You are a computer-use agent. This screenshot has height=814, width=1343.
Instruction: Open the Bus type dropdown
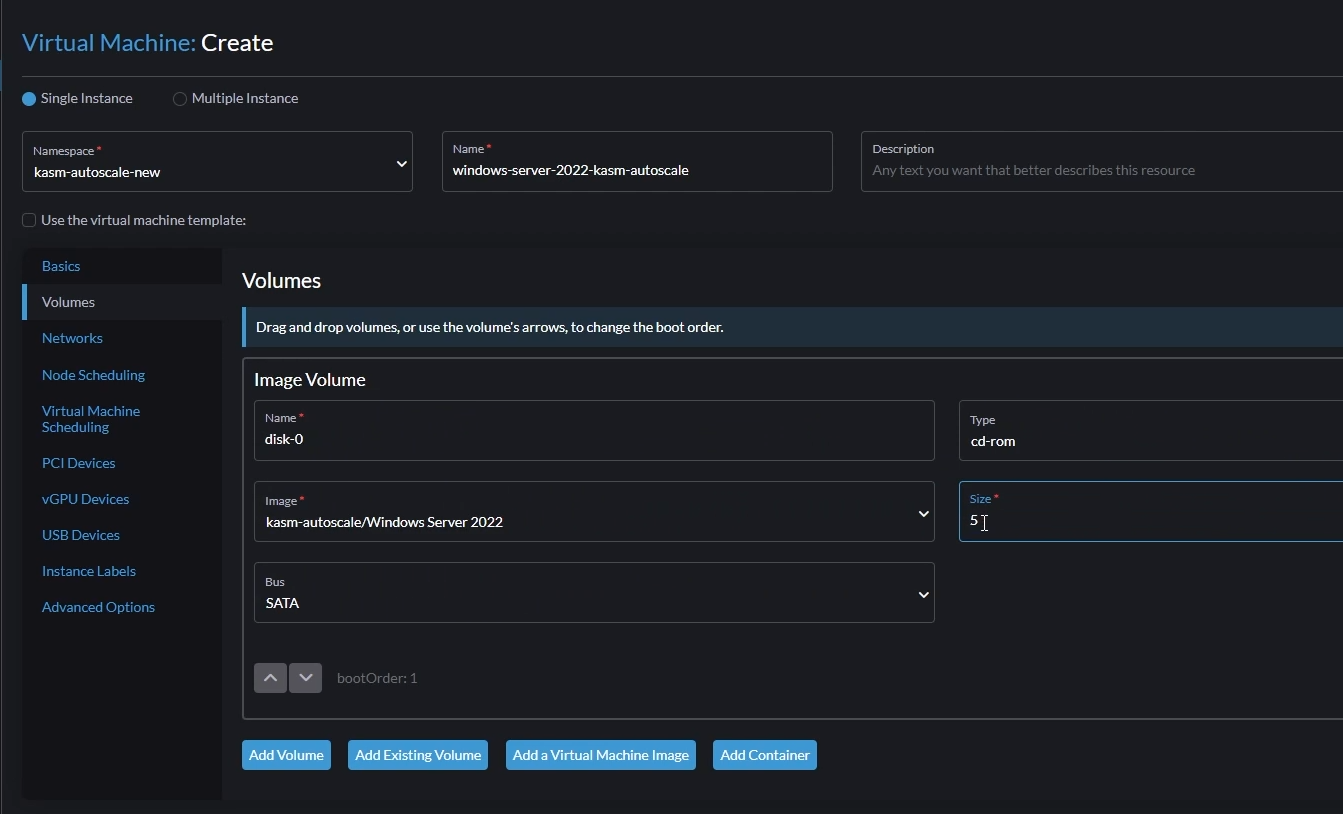point(594,593)
